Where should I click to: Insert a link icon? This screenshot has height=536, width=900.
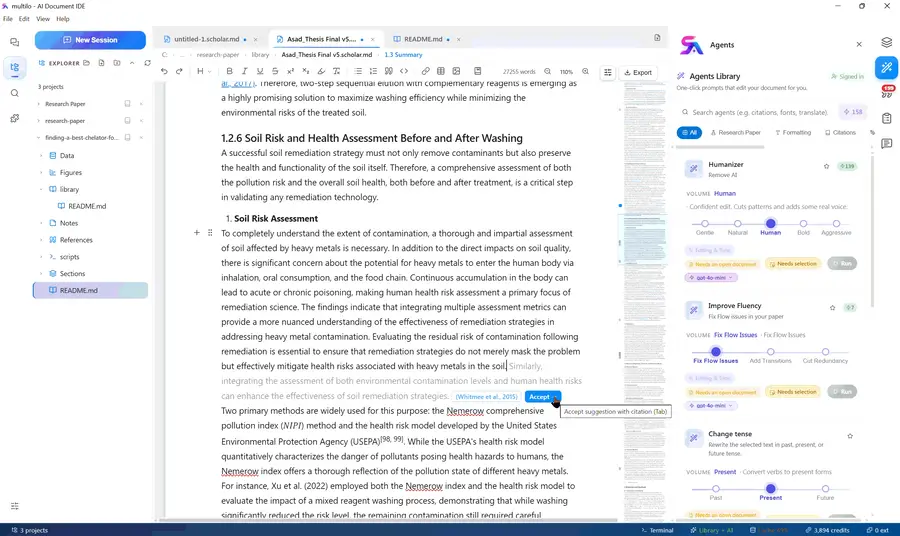[425, 71]
